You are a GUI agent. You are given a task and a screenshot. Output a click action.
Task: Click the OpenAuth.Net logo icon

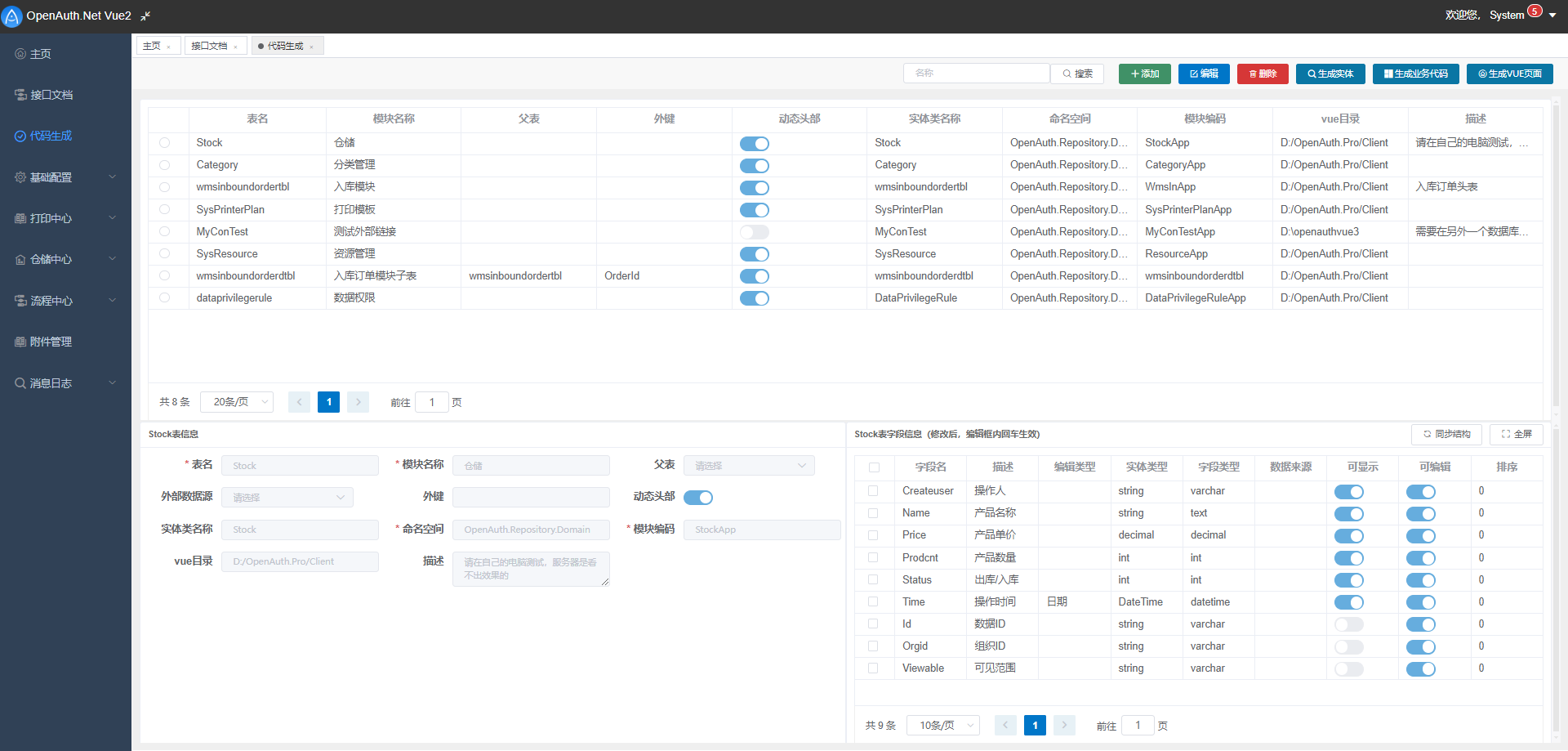[12, 16]
